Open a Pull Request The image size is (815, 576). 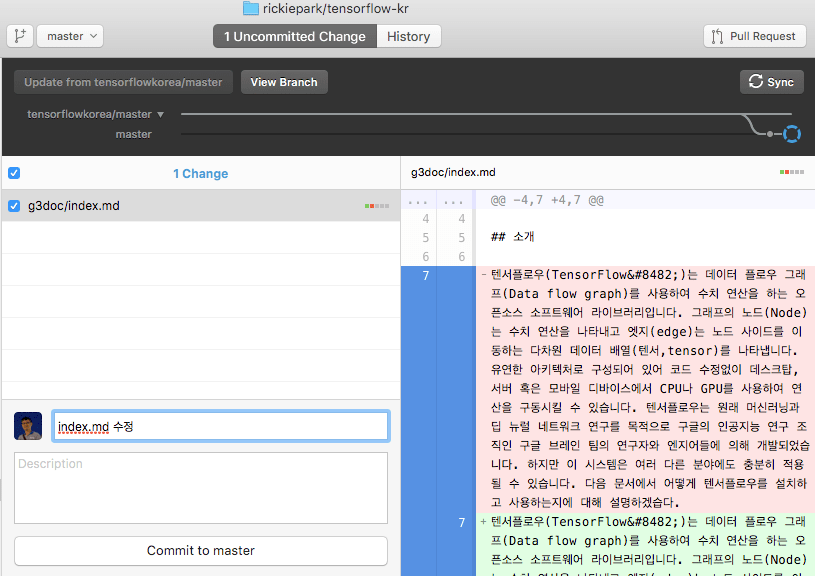[x=755, y=36]
